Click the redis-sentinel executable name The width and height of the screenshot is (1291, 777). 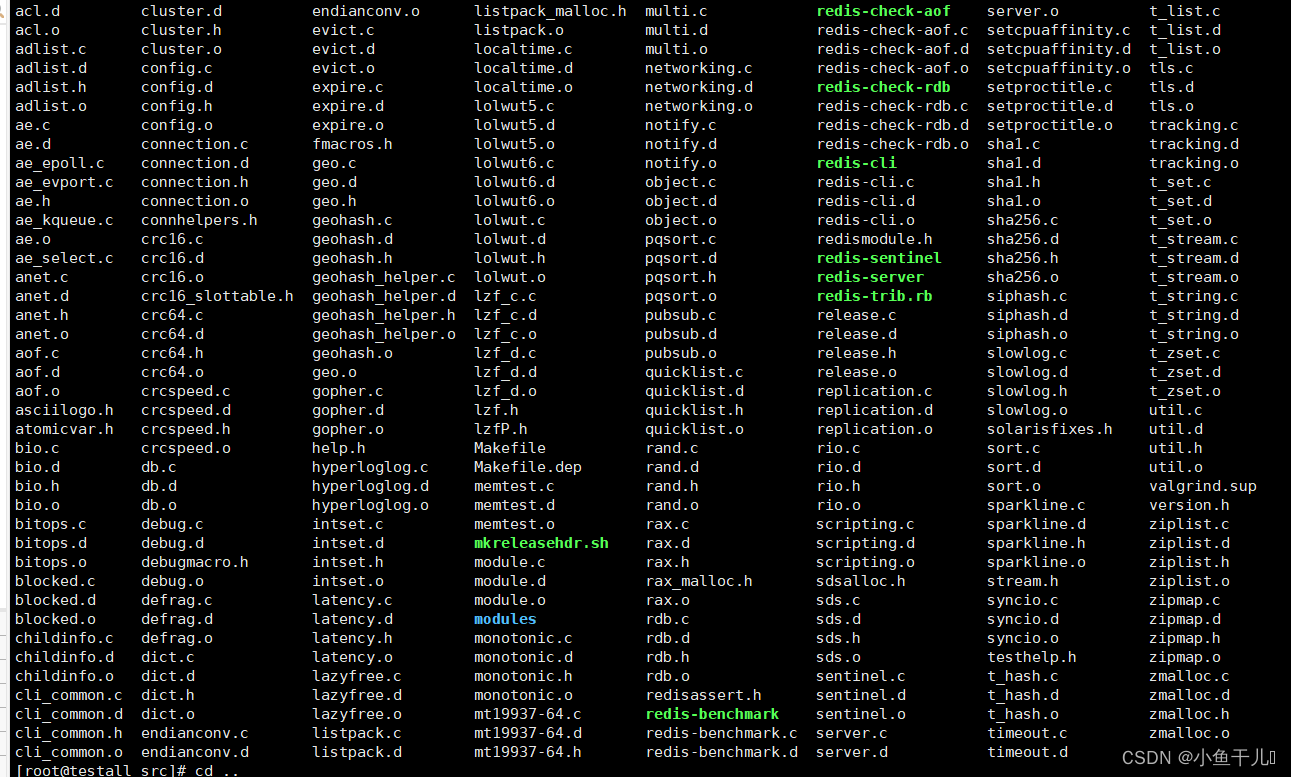pos(879,258)
